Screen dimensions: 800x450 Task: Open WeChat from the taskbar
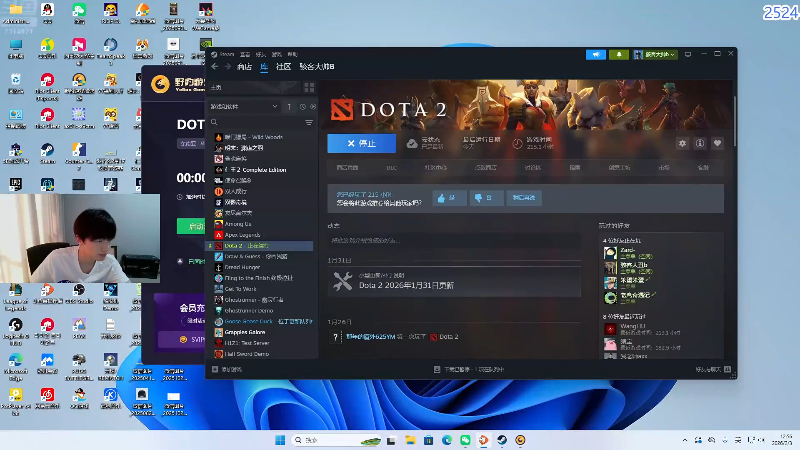[465, 440]
